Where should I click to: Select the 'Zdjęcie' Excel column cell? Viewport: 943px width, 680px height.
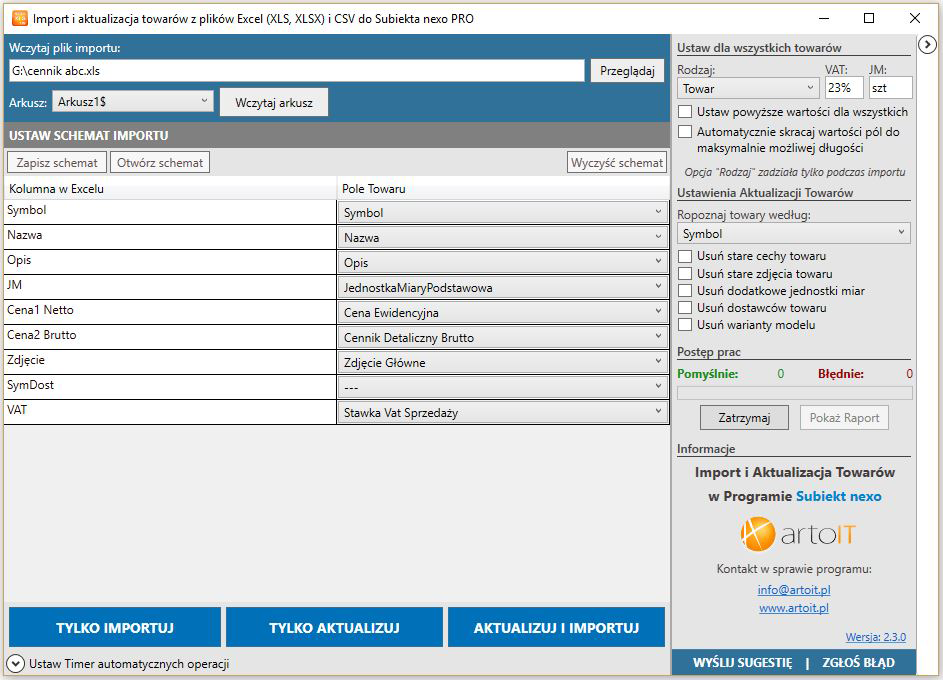[x=170, y=363]
